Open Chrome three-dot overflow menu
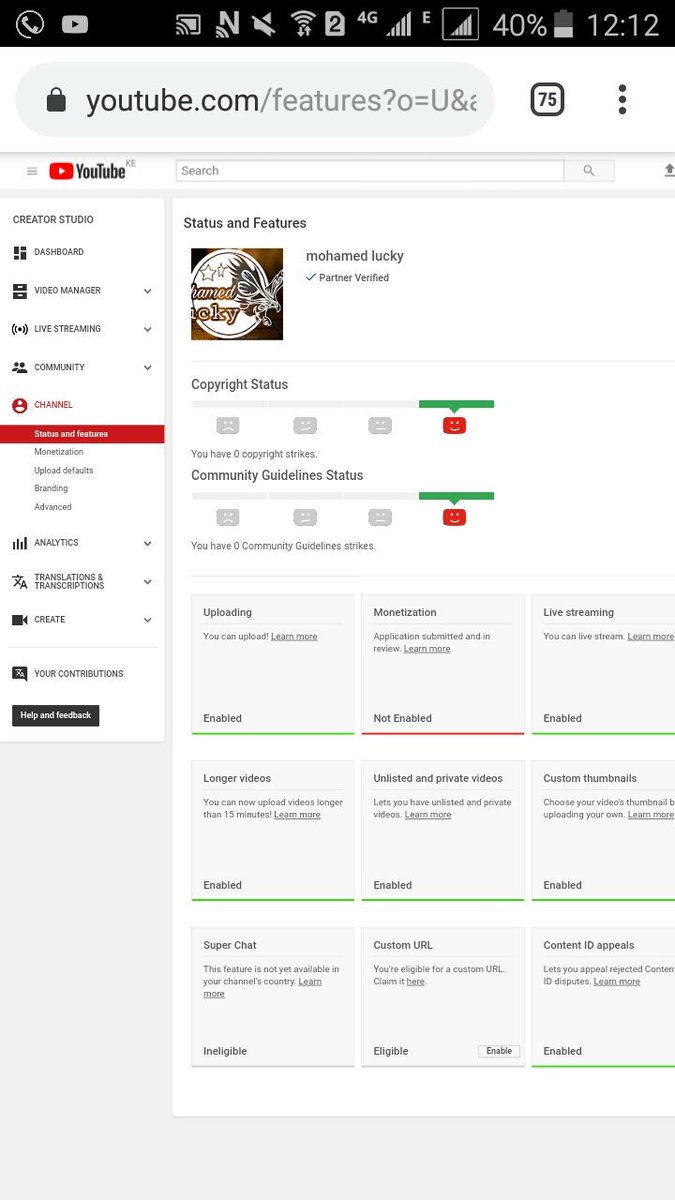This screenshot has height=1200, width=675. click(x=622, y=99)
